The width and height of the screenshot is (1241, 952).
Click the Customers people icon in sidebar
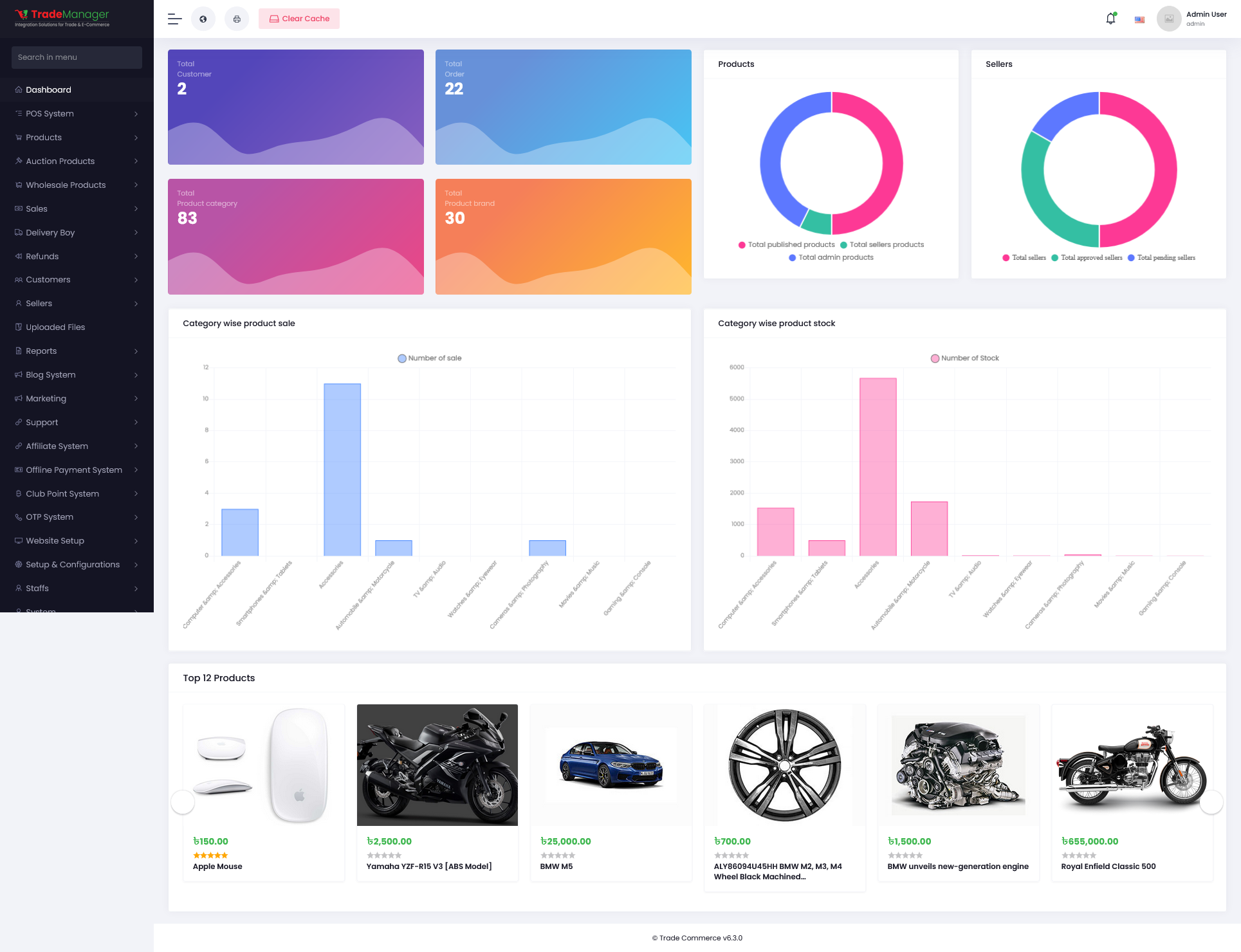(19, 279)
